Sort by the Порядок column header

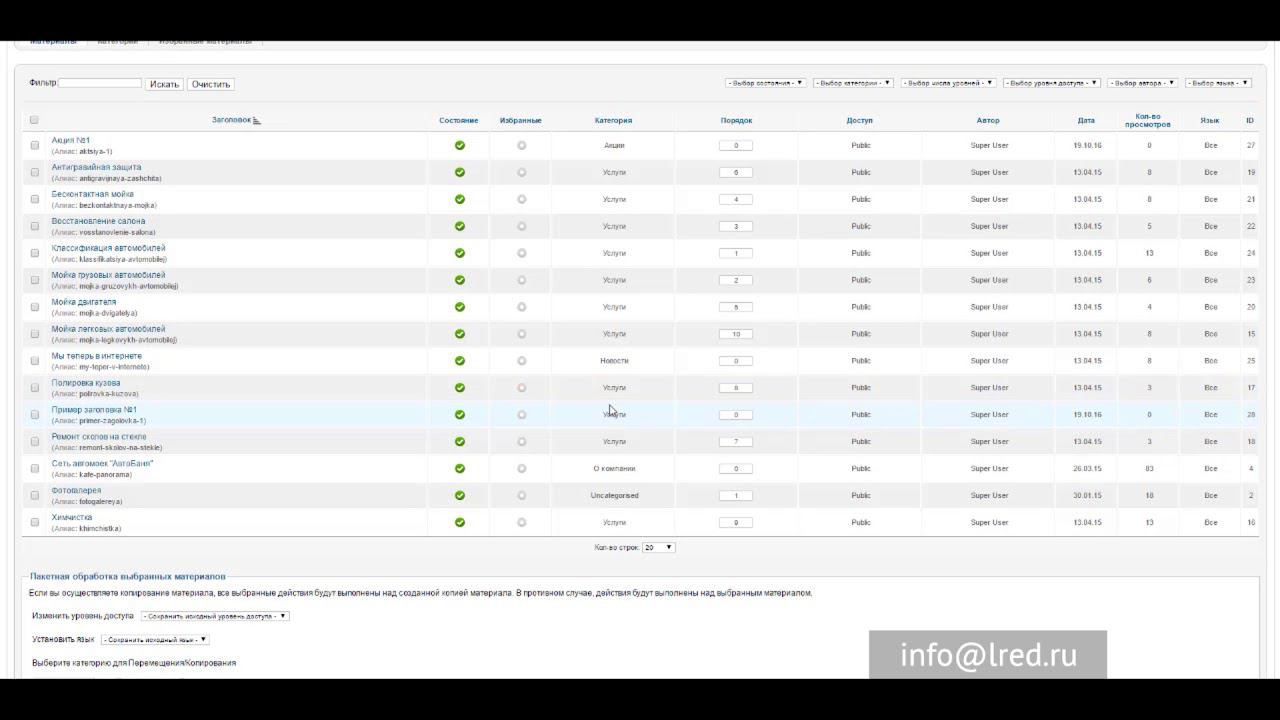tap(736, 120)
